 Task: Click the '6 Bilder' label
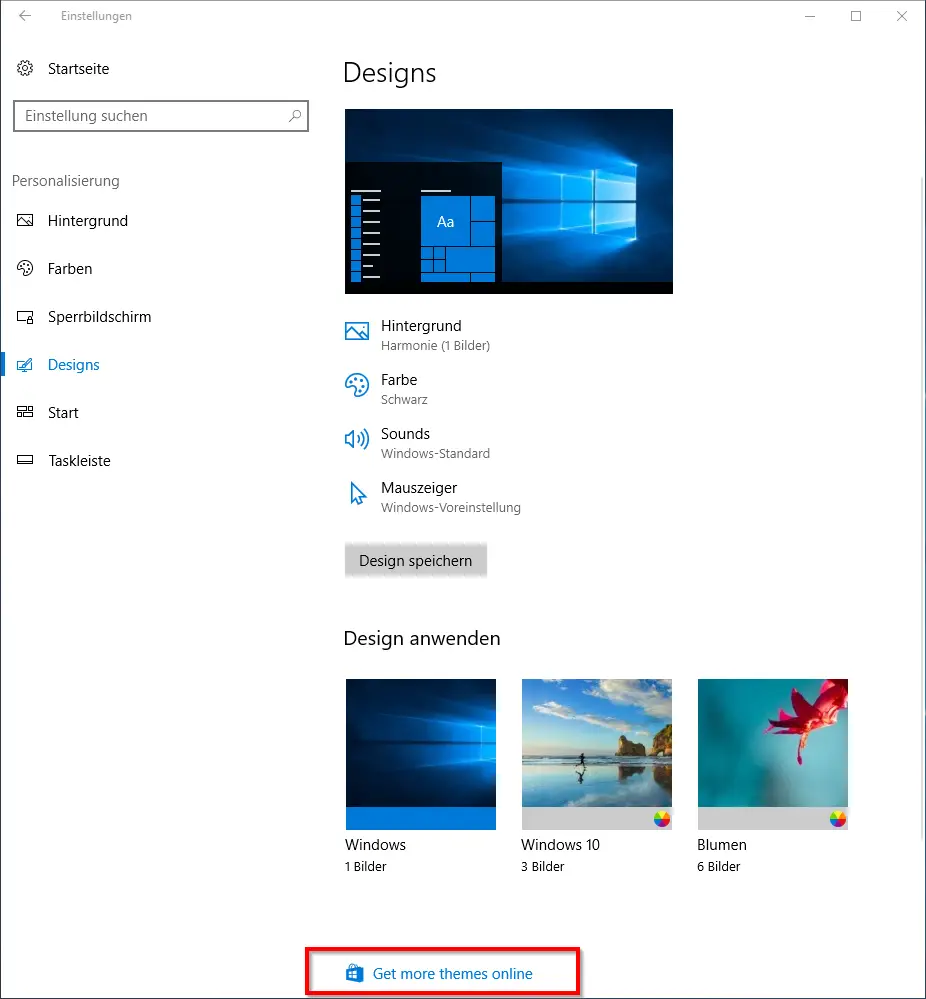(718, 866)
